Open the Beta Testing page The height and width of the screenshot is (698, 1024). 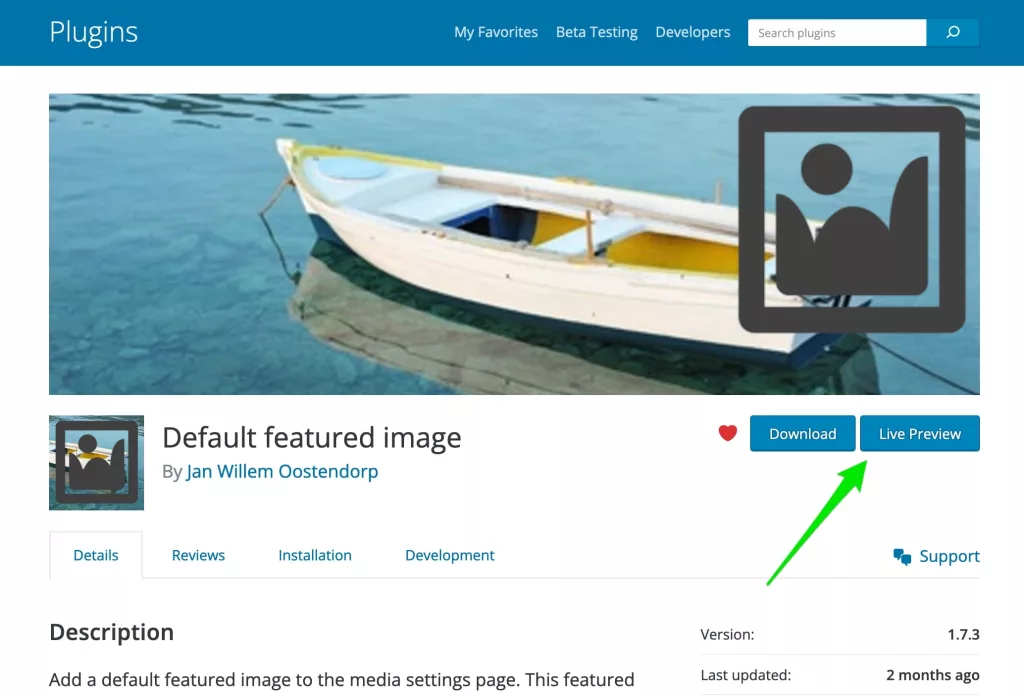click(x=596, y=32)
